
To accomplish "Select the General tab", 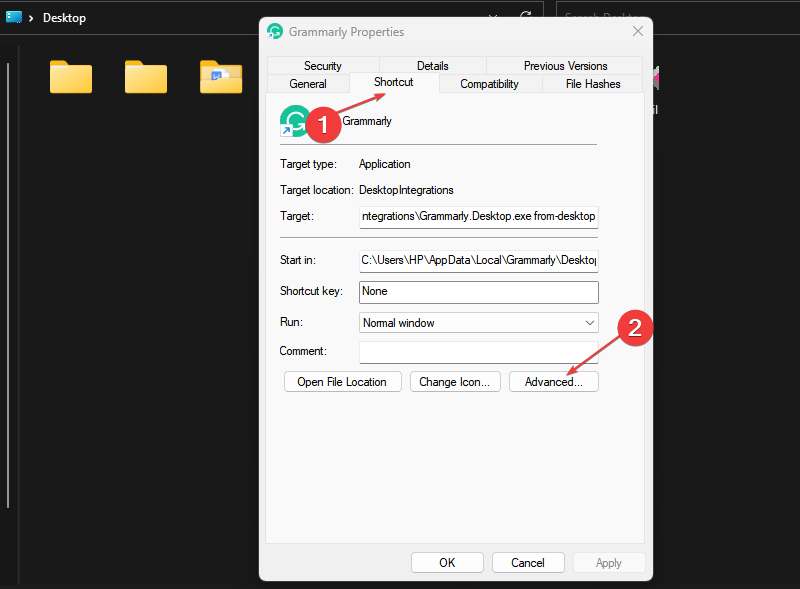I will coord(308,84).
